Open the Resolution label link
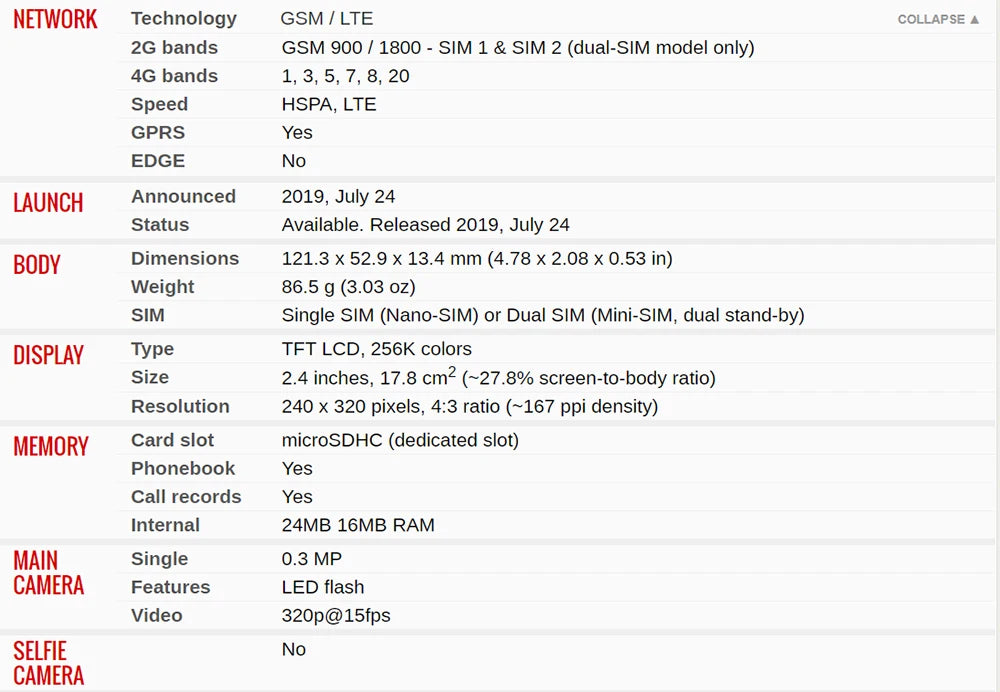Image resolution: width=1000 pixels, height=692 pixels. 180,406
